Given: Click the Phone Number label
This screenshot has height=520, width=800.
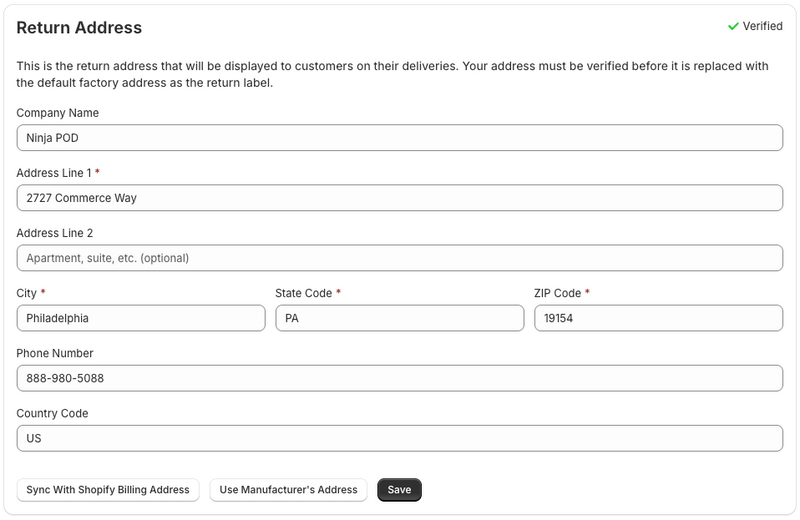Looking at the screenshot, I should tap(55, 353).
